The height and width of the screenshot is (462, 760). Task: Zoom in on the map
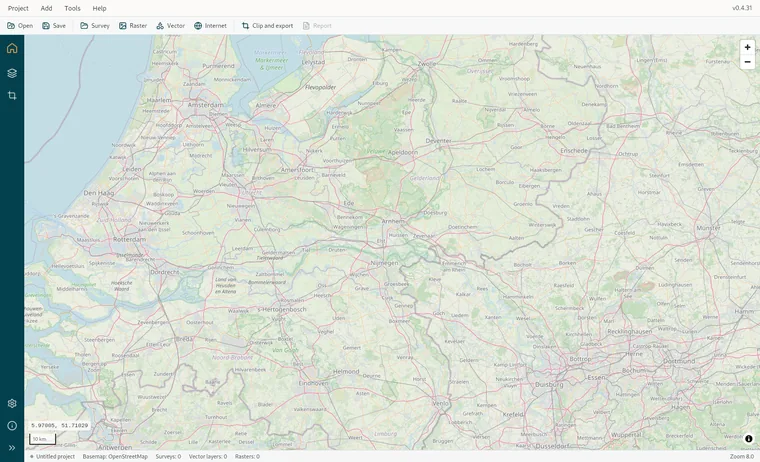tap(747, 47)
